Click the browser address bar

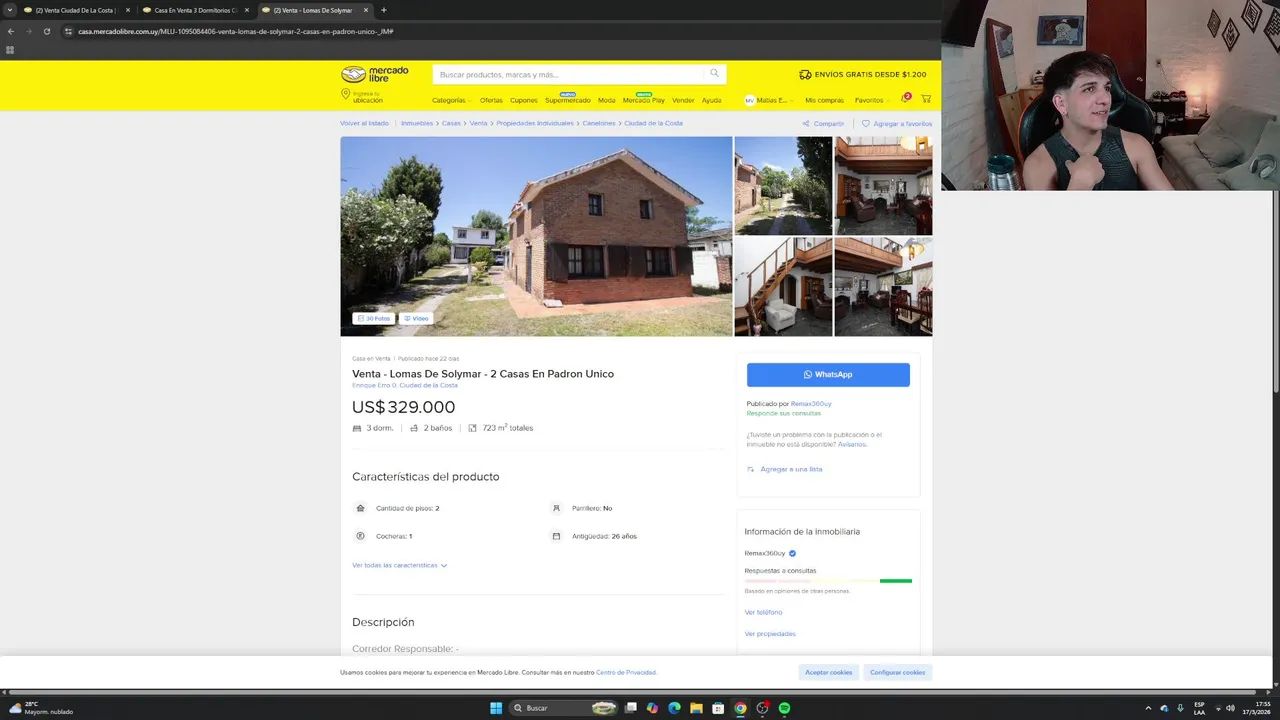tap(500, 31)
